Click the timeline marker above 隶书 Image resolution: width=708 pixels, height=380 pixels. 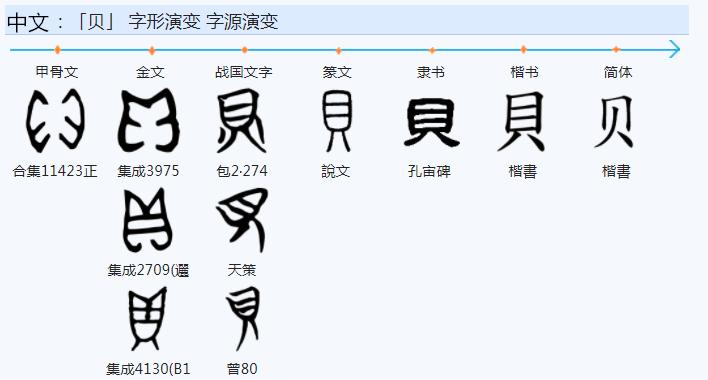432,50
